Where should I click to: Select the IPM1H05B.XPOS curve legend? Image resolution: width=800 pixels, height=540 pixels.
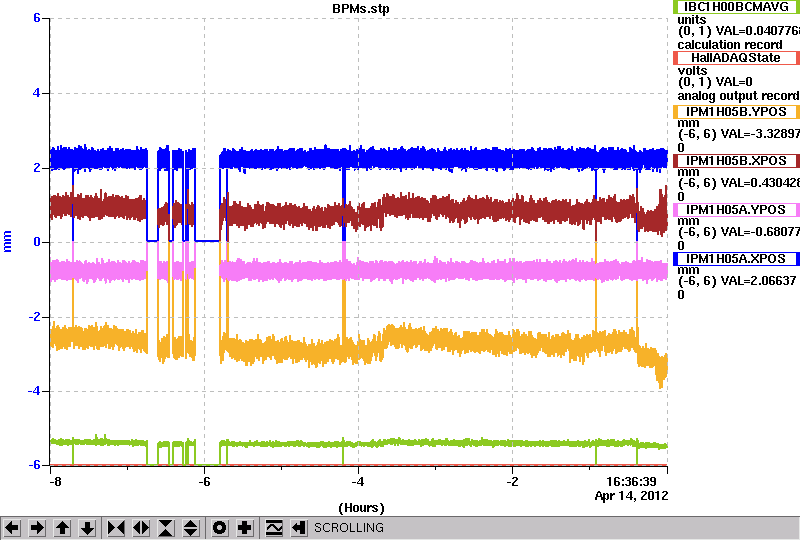pyautogui.click(x=736, y=161)
